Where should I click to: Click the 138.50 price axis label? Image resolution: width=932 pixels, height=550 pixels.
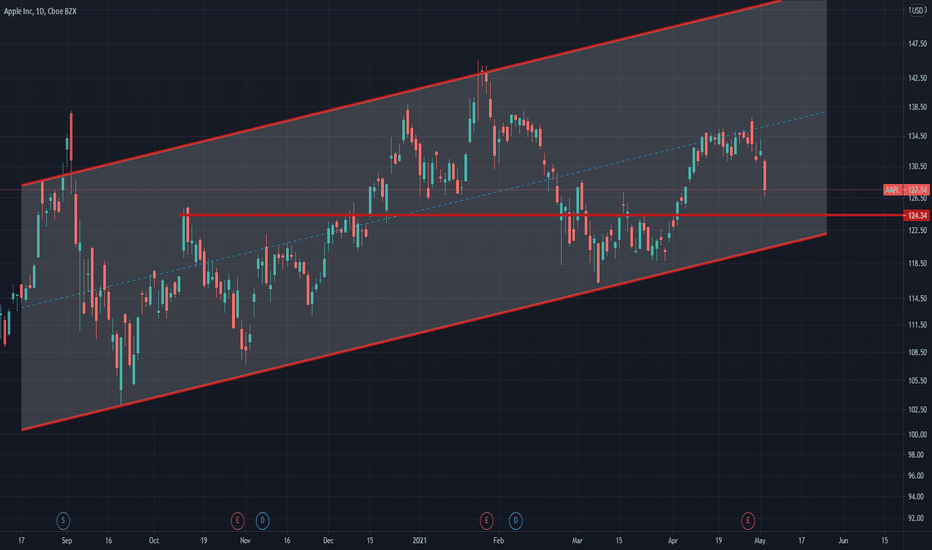917,107
